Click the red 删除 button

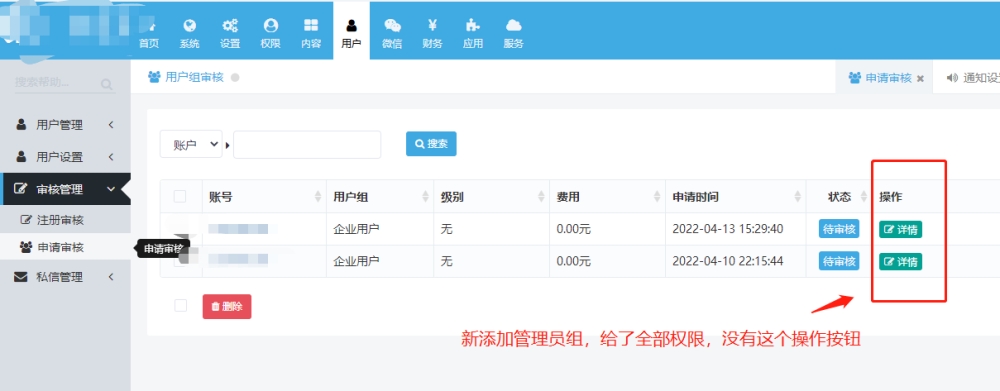click(227, 306)
